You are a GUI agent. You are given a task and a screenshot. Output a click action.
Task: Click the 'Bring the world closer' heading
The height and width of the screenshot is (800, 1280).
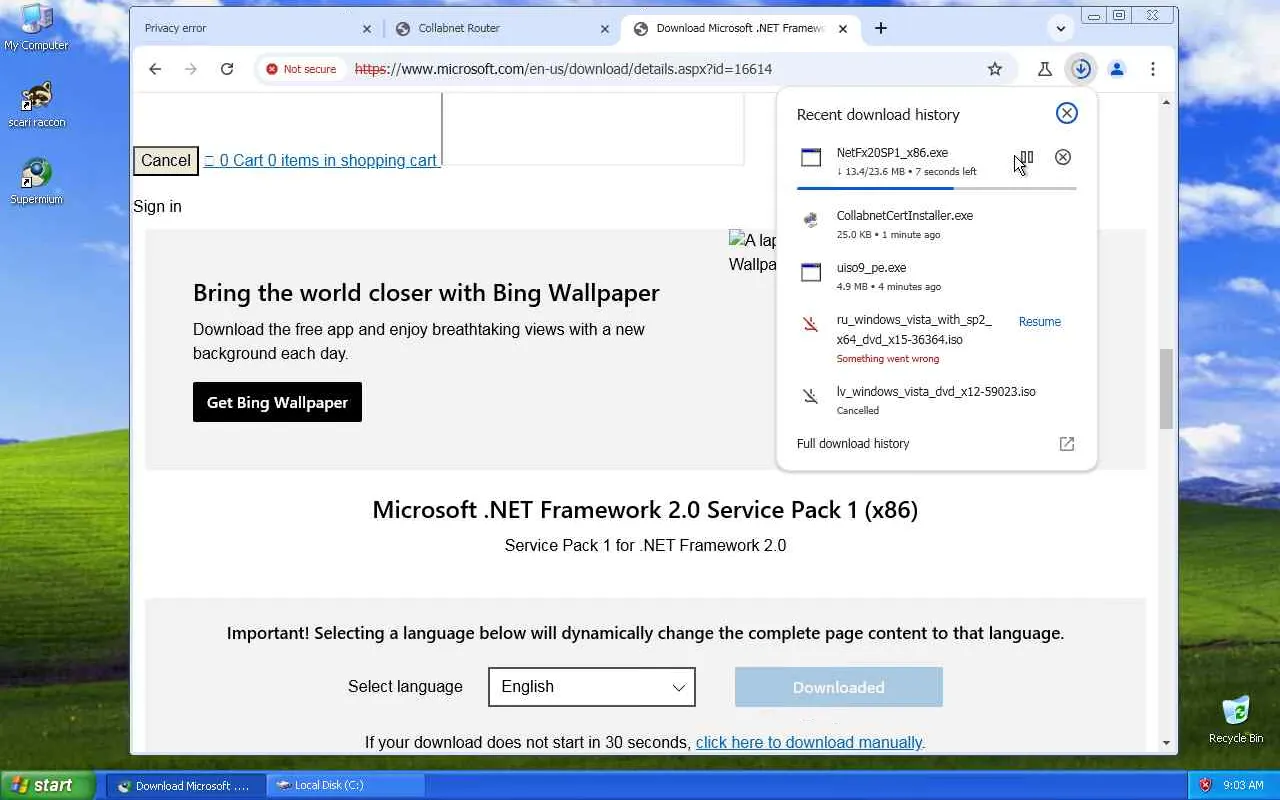pos(426,293)
